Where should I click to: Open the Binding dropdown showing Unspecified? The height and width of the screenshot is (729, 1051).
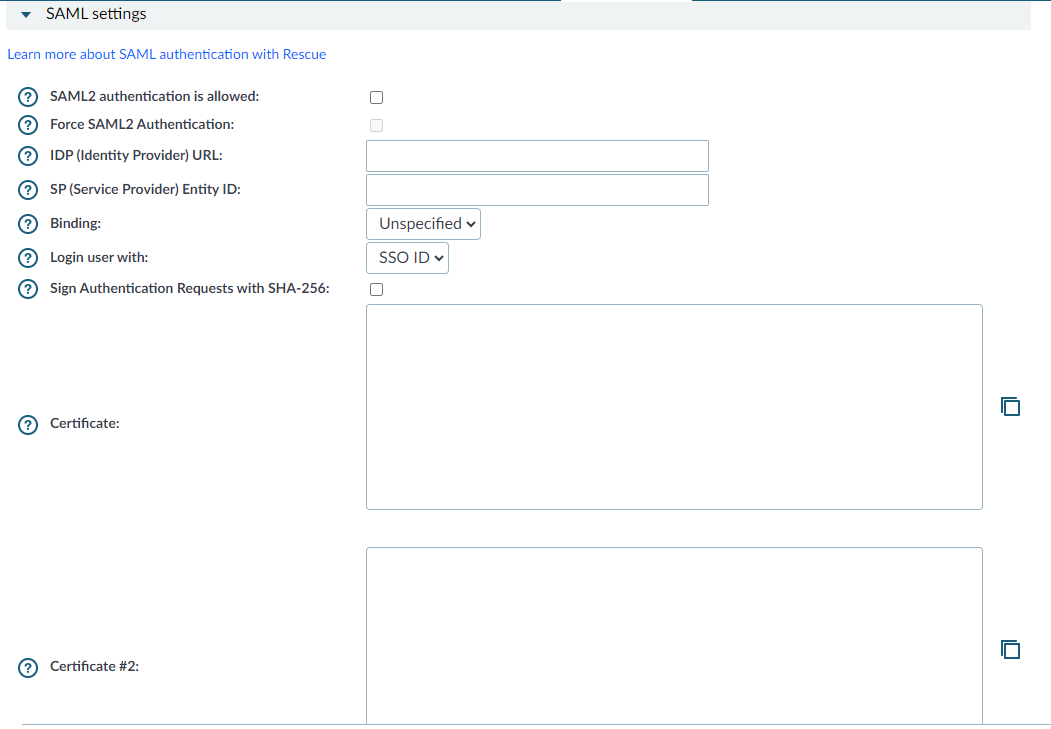pos(423,224)
